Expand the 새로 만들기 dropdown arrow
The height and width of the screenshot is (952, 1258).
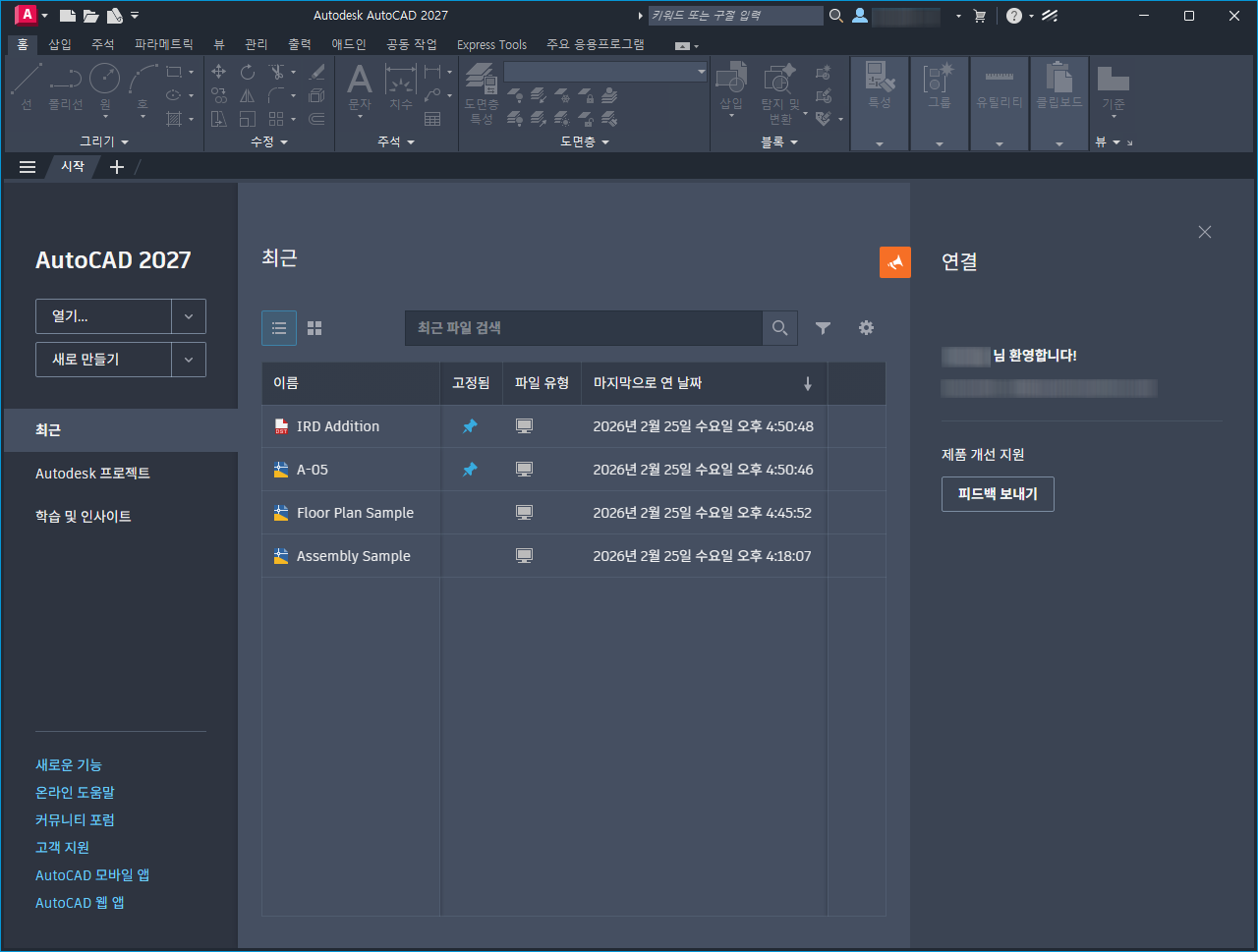coord(189,360)
